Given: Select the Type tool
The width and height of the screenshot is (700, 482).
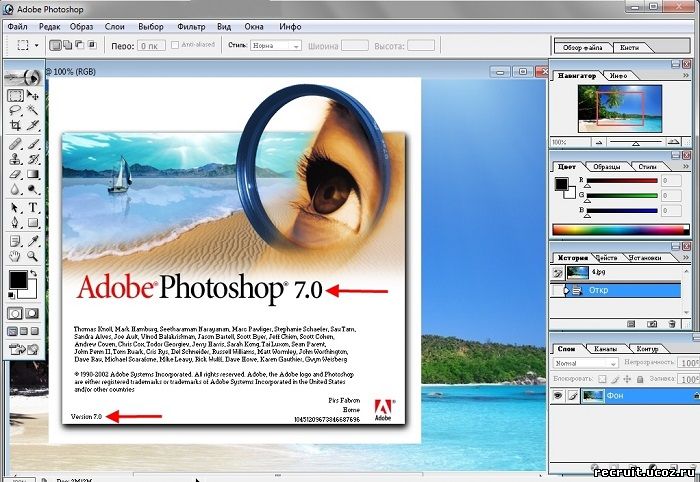Looking at the screenshot, I should click(x=33, y=208).
